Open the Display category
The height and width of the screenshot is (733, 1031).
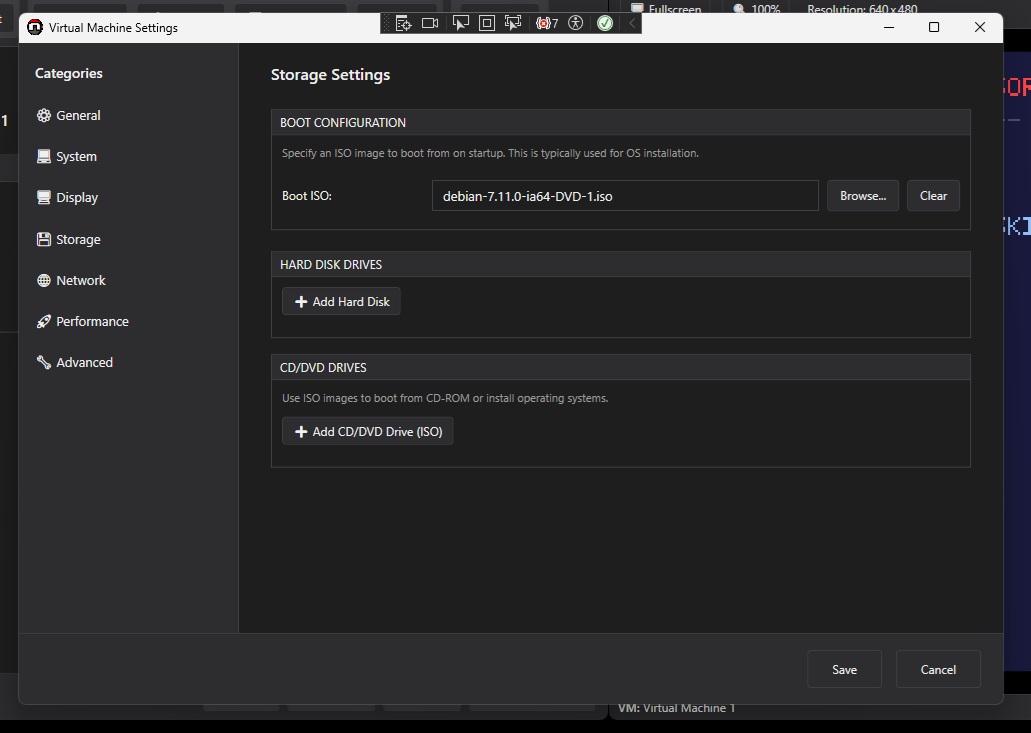pos(68,197)
